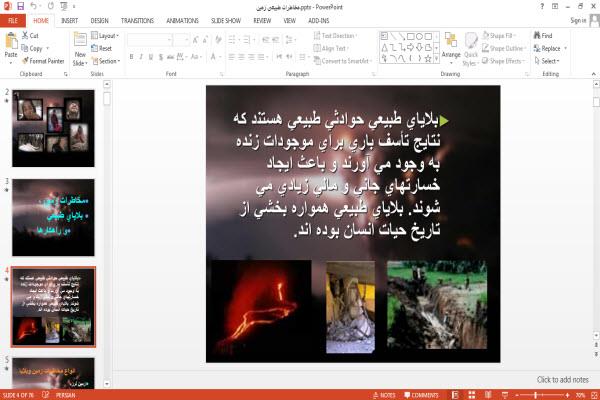This screenshot has height=400, width=600.
Task: Click Text Direction button
Action: [x=335, y=36]
